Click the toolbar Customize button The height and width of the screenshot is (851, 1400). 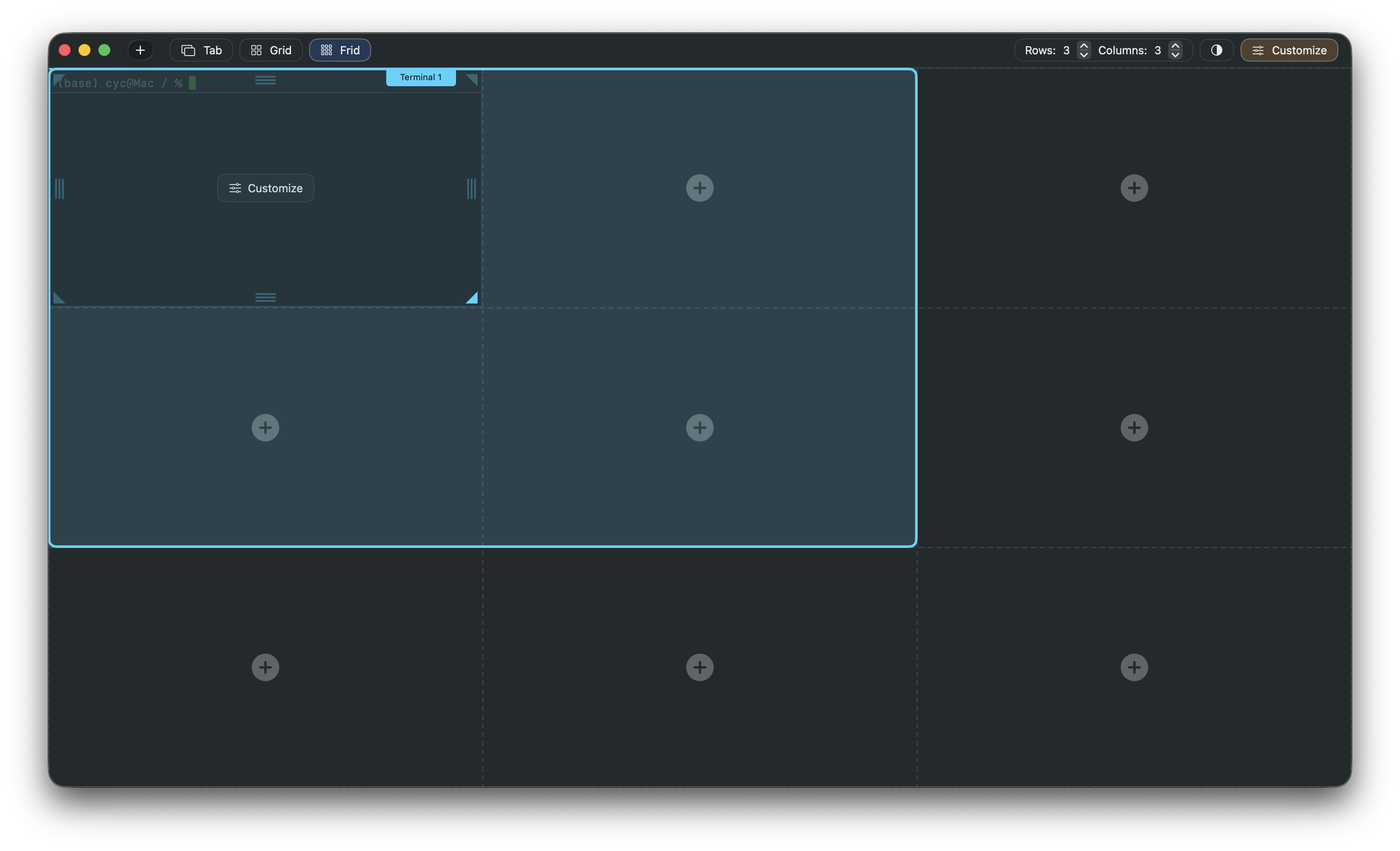tap(1289, 50)
